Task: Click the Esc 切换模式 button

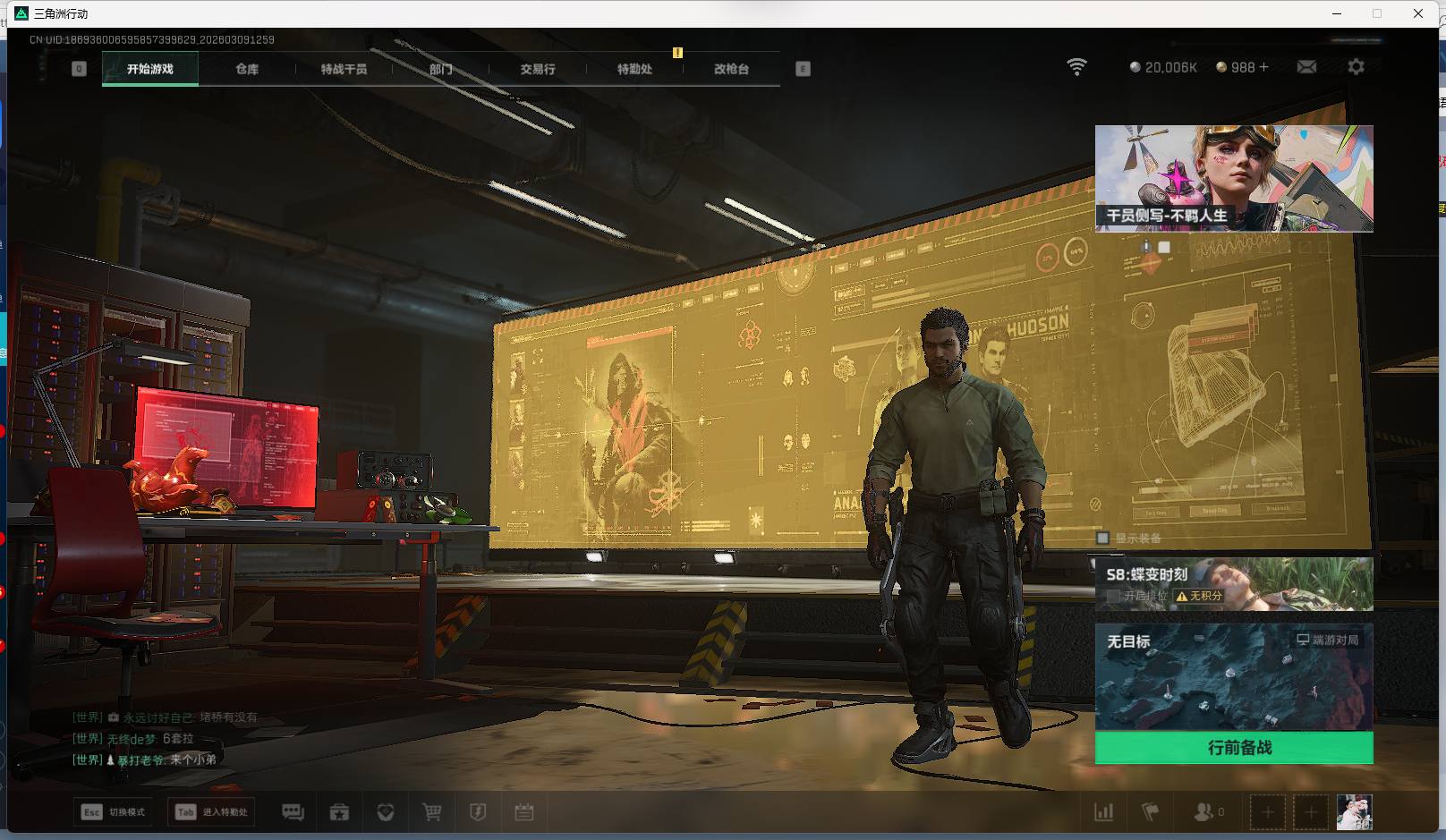Action: point(113,812)
